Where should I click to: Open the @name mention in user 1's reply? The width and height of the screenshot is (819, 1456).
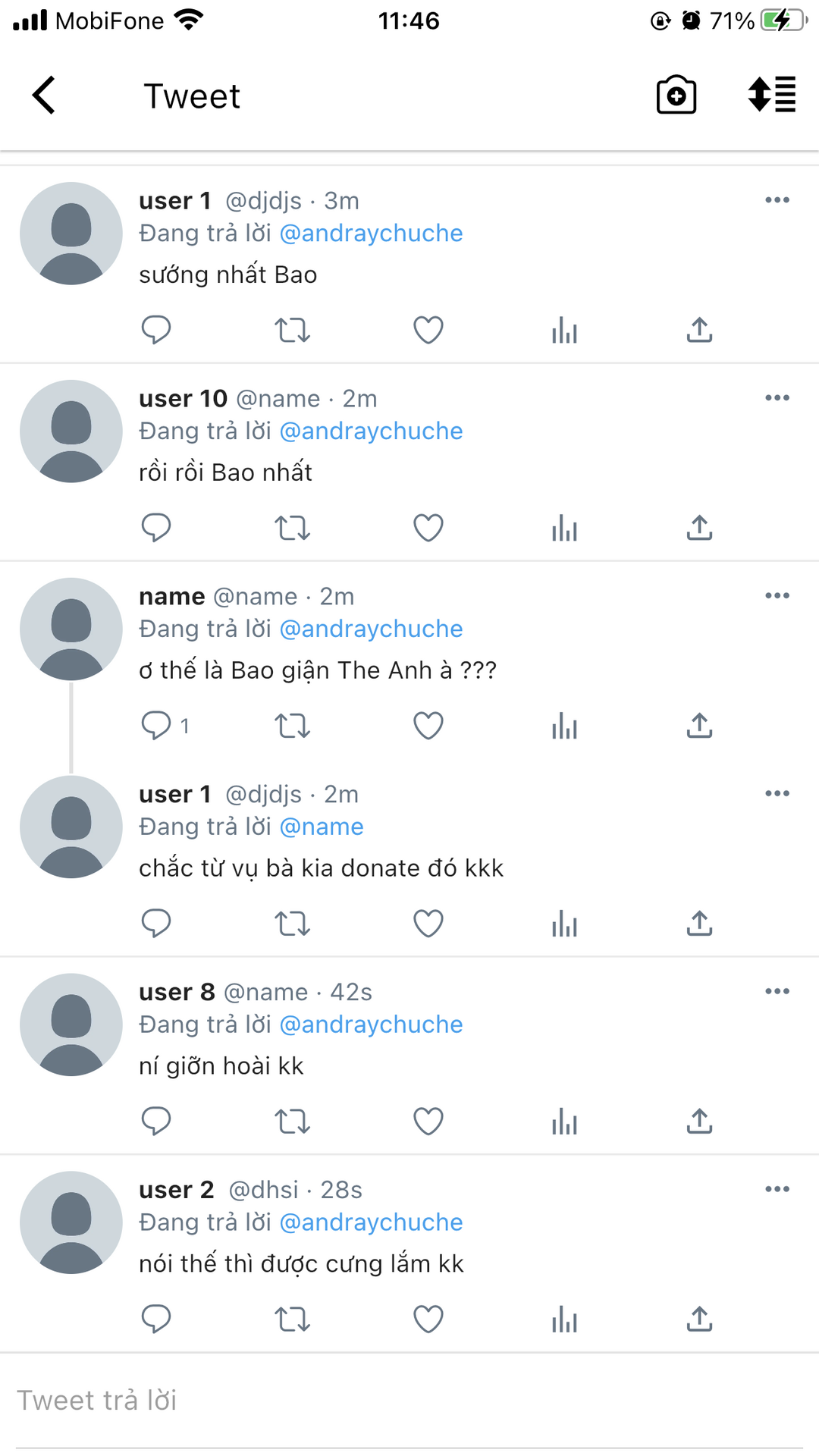pos(322,827)
